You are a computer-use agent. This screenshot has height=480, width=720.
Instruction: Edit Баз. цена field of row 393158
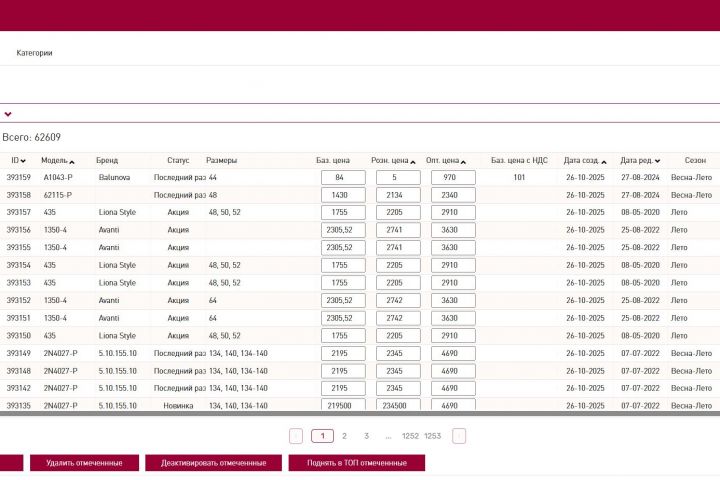[343, 195]
